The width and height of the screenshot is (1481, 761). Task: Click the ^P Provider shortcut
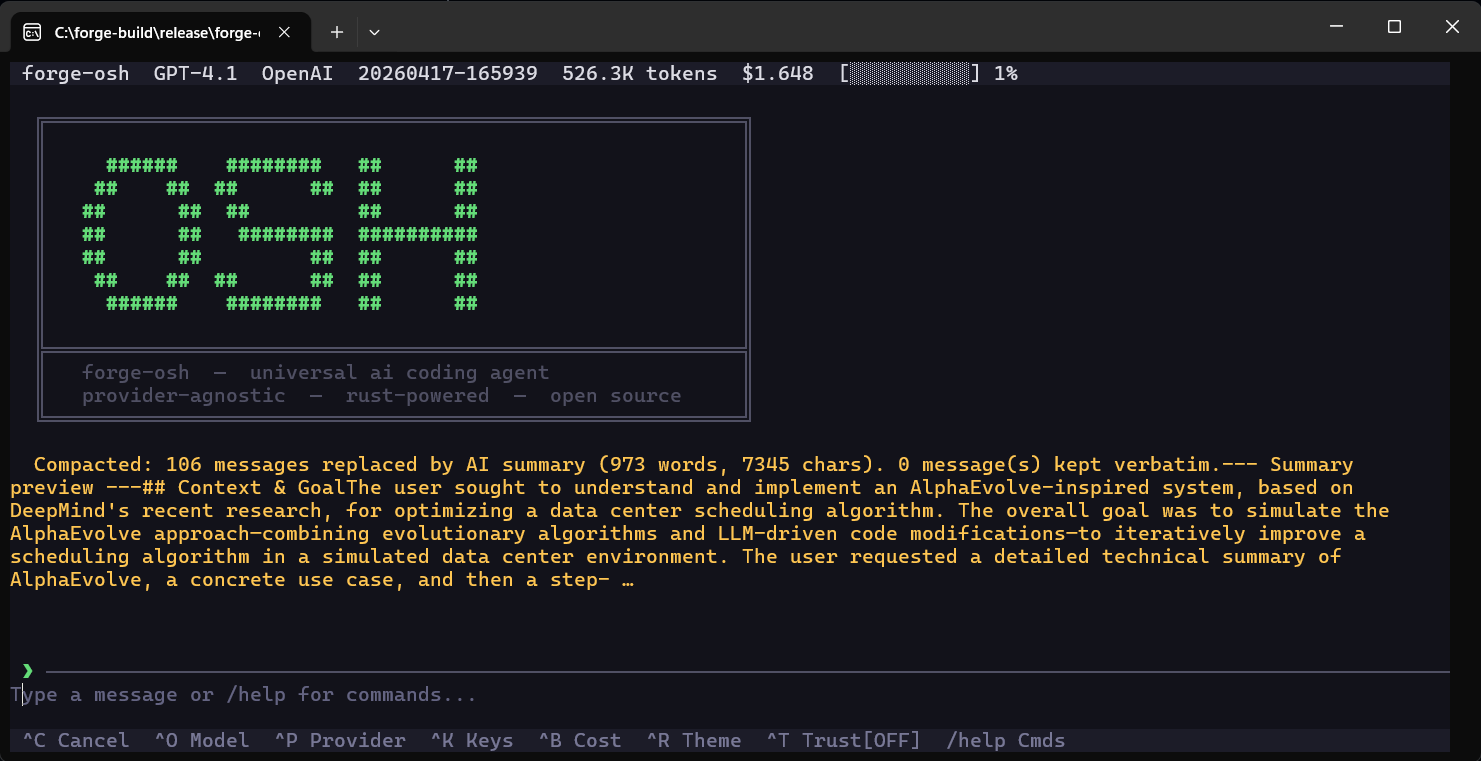coord(340,740)
